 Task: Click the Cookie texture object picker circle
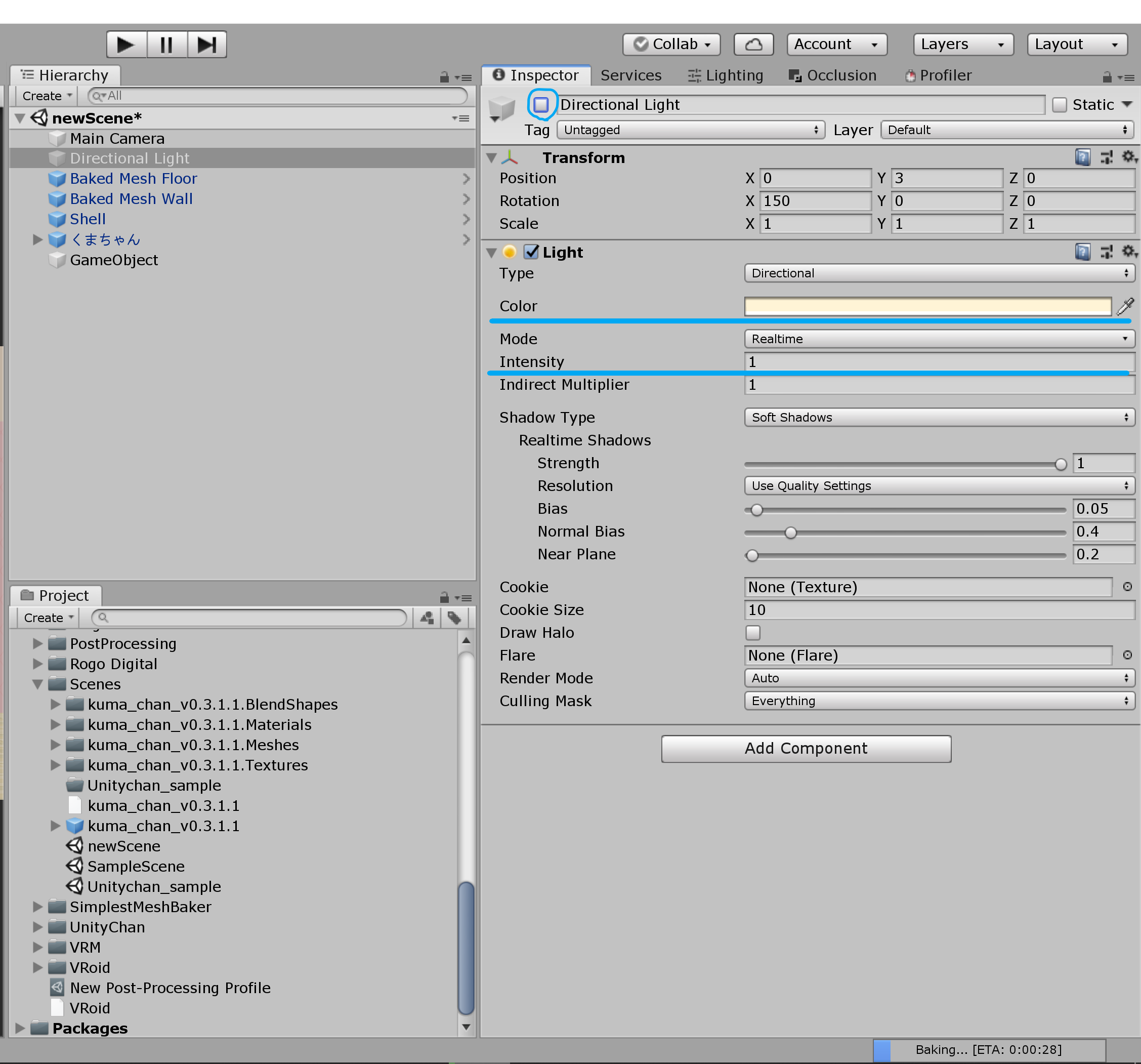1127,587
